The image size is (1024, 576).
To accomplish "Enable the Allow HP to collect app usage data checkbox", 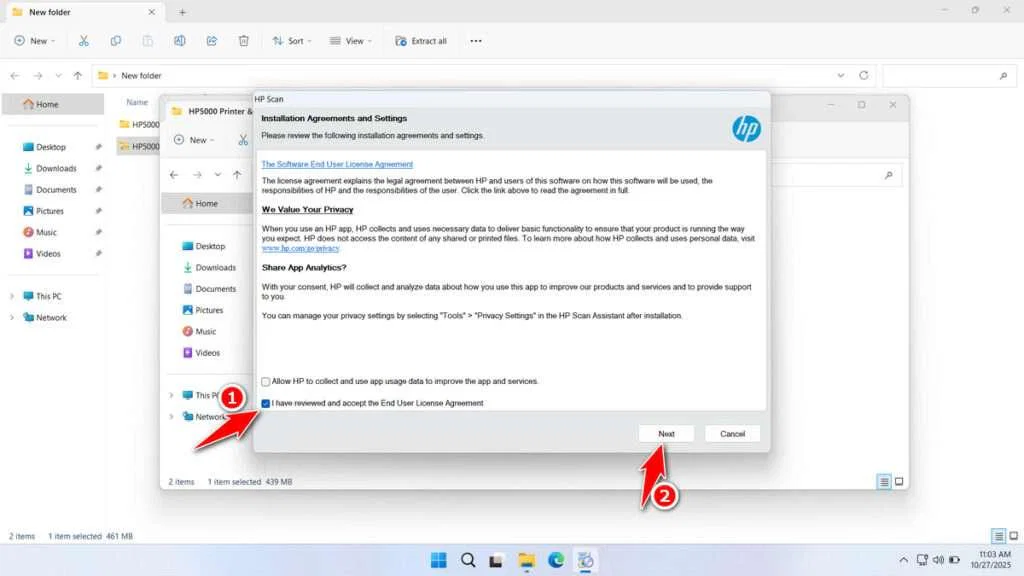I will (266, 381).
